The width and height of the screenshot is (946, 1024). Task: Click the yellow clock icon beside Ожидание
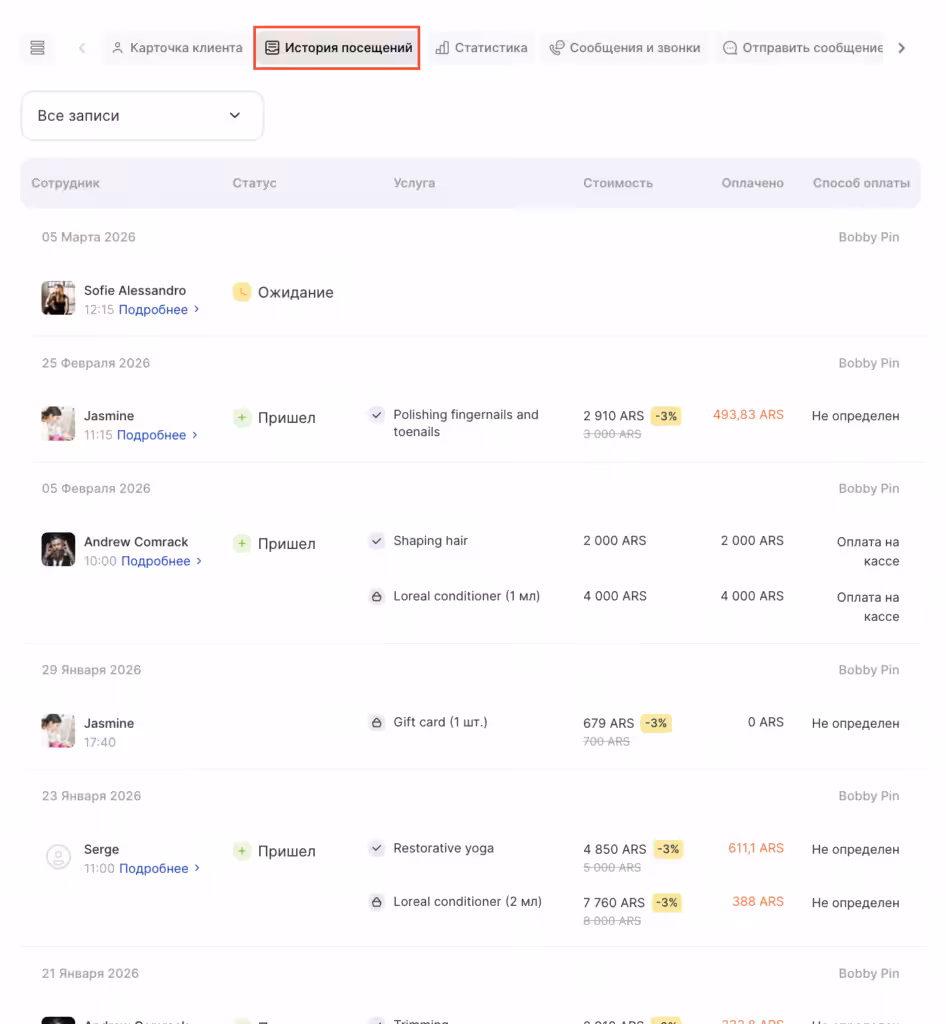242,292
